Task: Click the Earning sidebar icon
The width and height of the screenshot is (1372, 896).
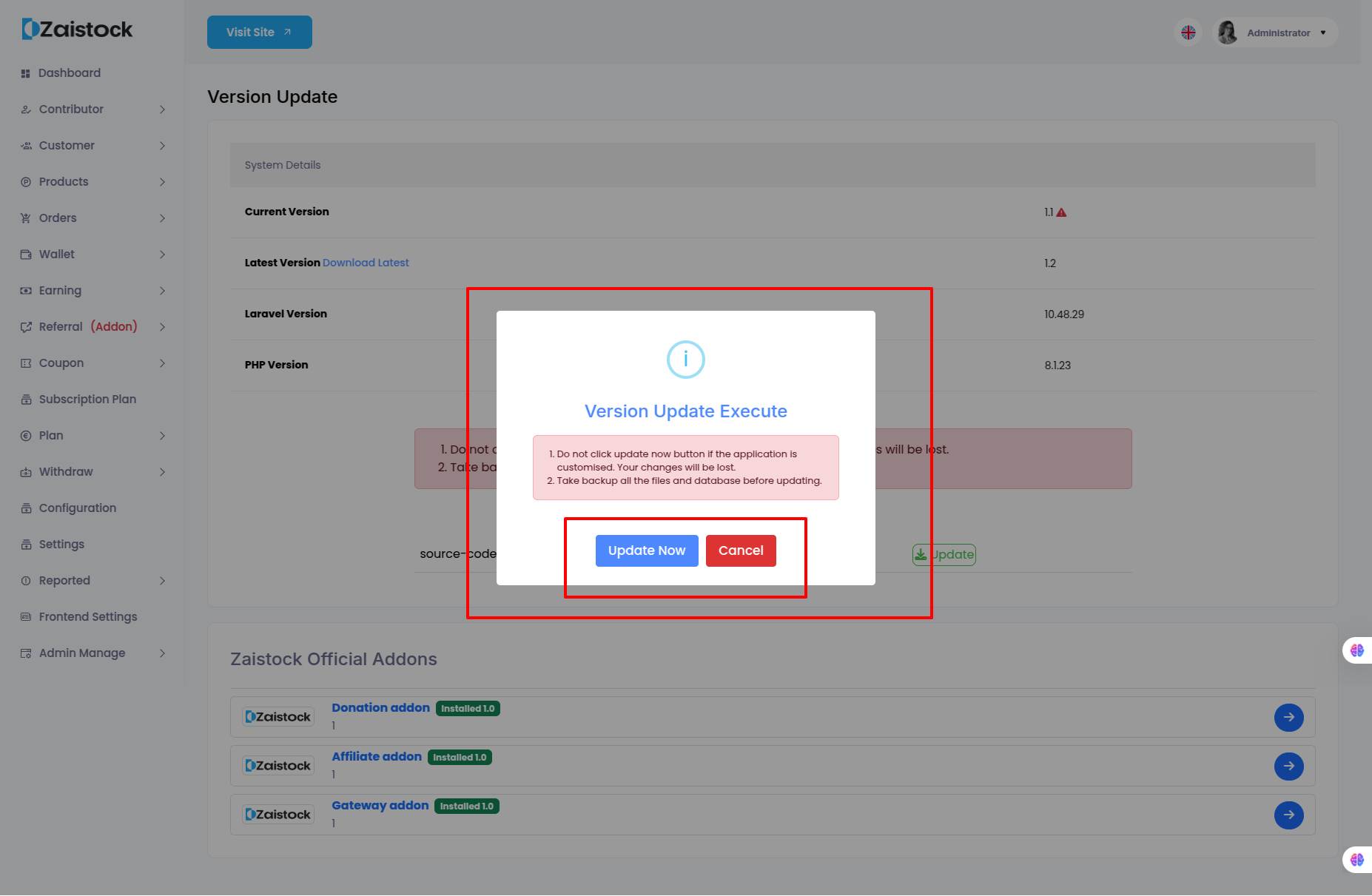Action: tap(25, 291)
